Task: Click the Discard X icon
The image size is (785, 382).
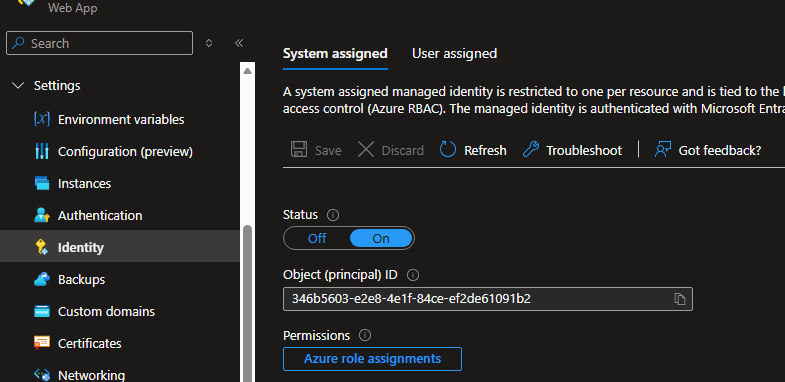Action: point(366,150)
